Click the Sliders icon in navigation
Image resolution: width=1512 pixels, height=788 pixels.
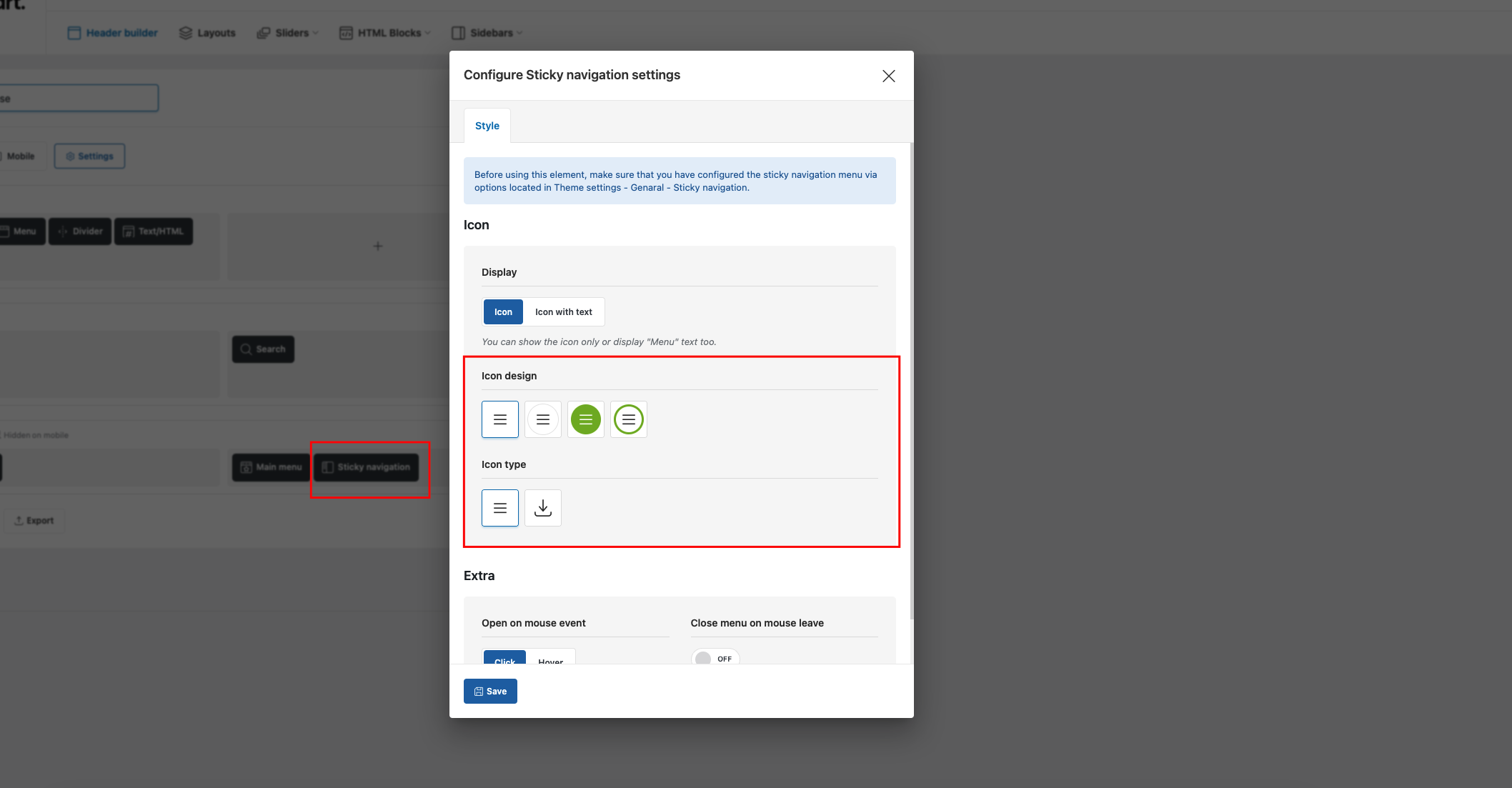coord(264,33)
